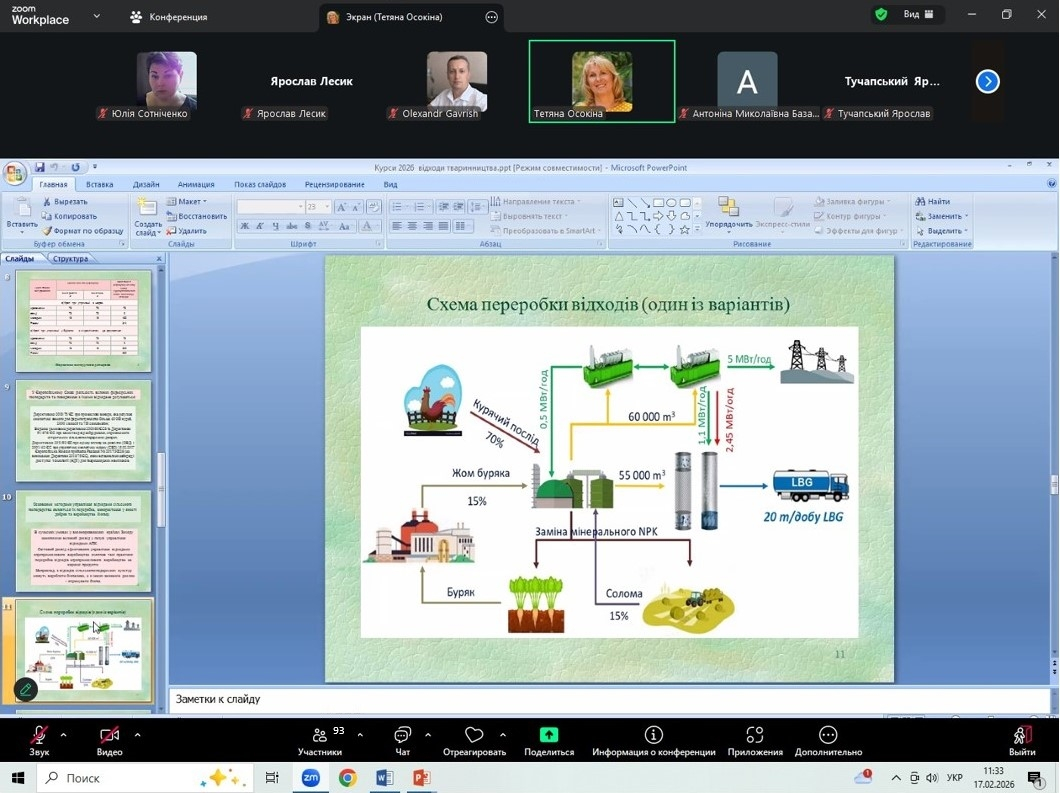
Task: Open the Чат chat panel
Action: (402, 737)
